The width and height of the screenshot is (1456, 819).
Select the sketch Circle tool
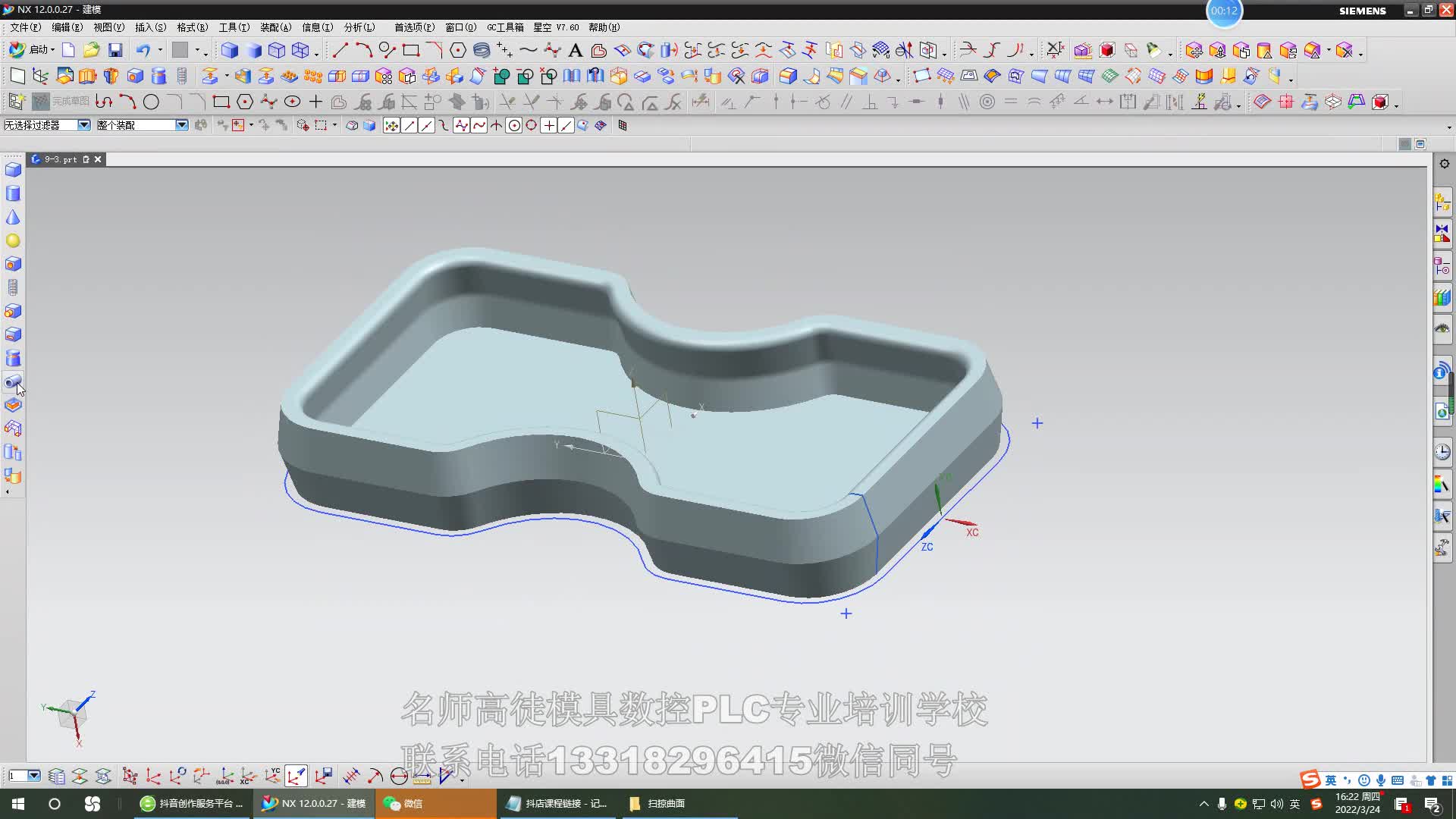pos(151,102)
